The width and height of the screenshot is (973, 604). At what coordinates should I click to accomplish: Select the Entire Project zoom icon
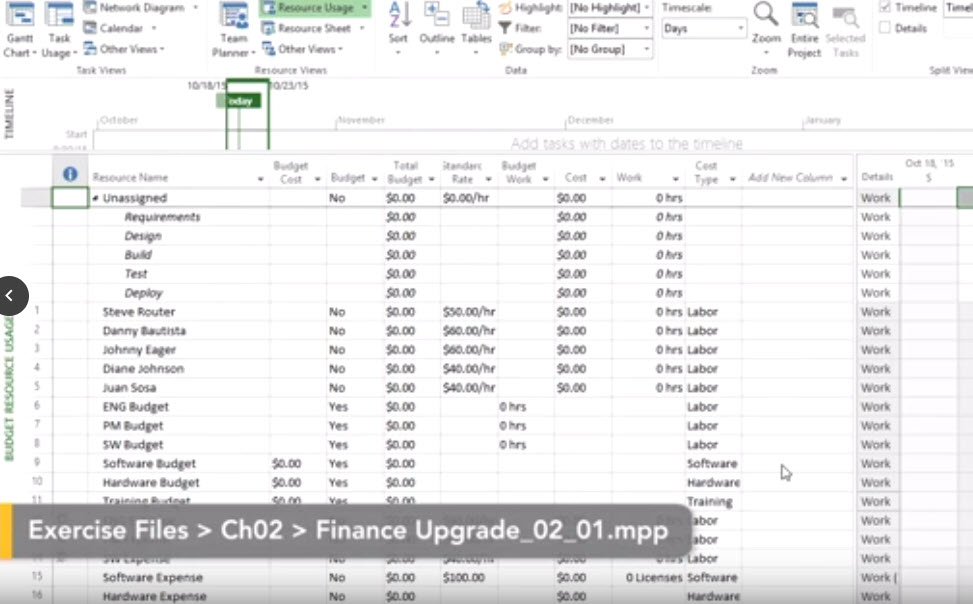click(804, 18)
